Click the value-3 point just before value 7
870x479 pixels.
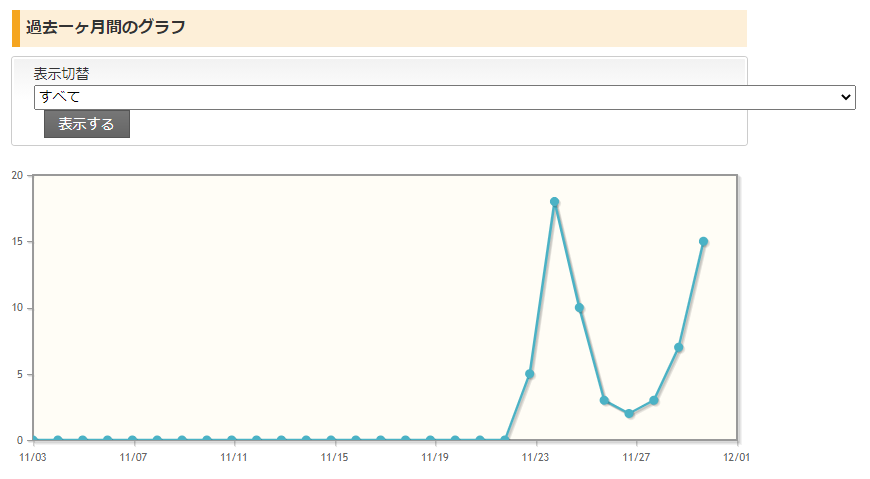click(654, 400)
